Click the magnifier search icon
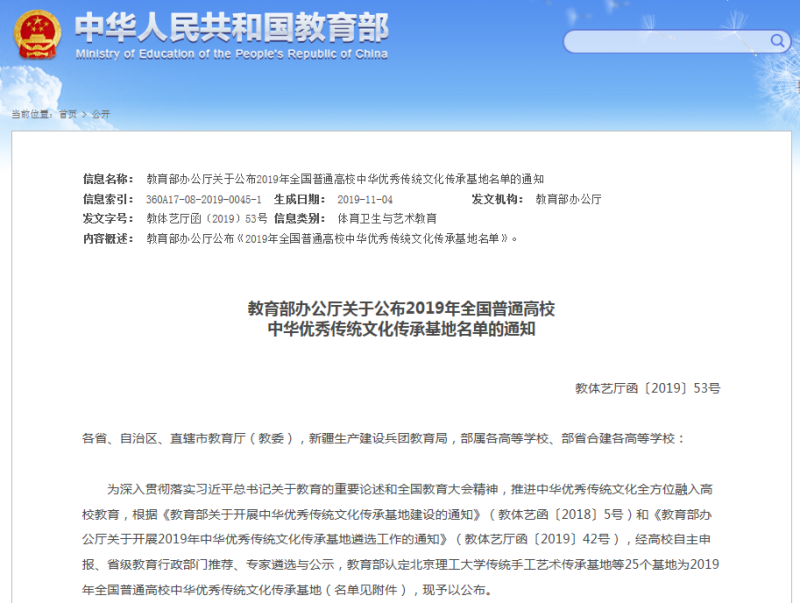This screenshot has height=603, width=800. pos(776,42)
